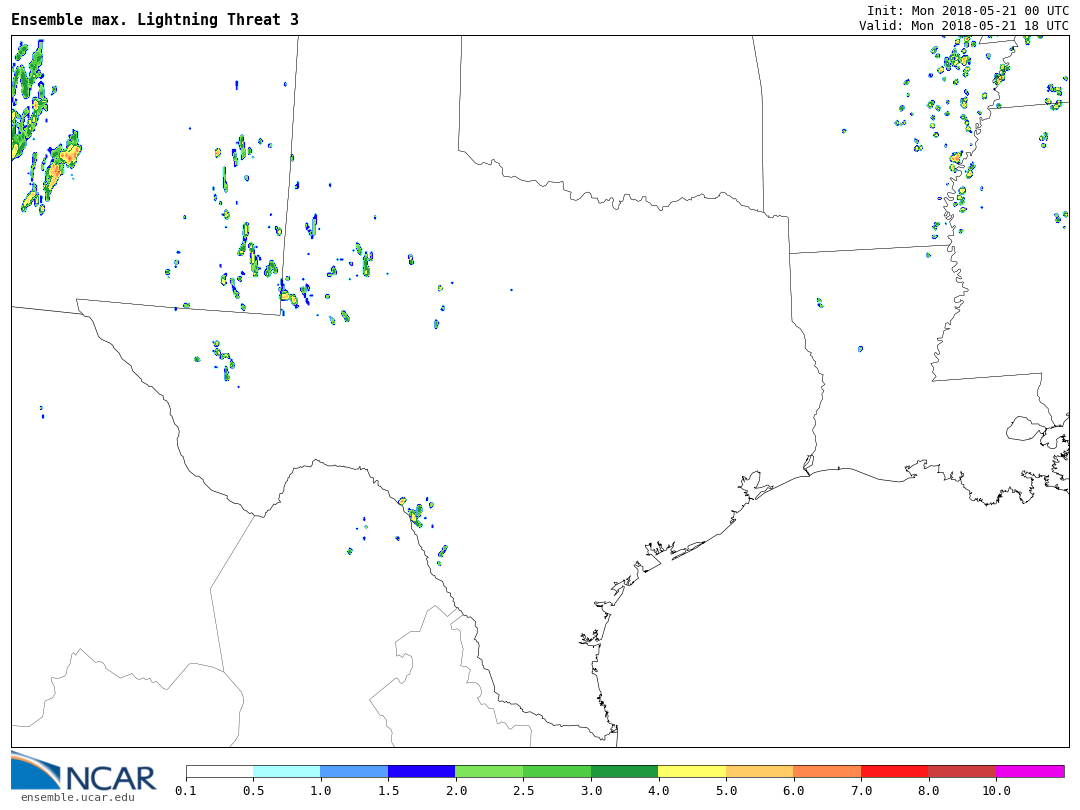Viewport: 1080px width, 810px height.
Task: Click the 5.0 colorbar tick label
Action: pyautogui.click(x=726, y=791)
